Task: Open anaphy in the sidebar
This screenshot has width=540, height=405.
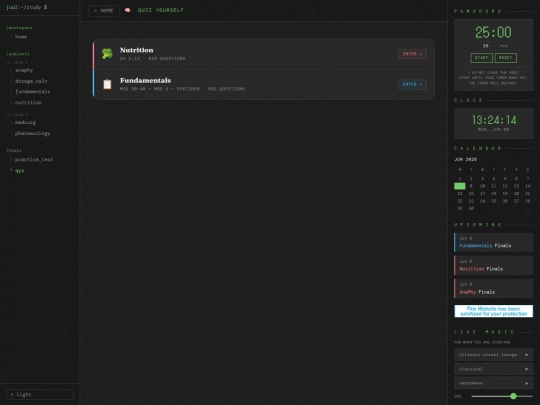Action: coord(24,70)
